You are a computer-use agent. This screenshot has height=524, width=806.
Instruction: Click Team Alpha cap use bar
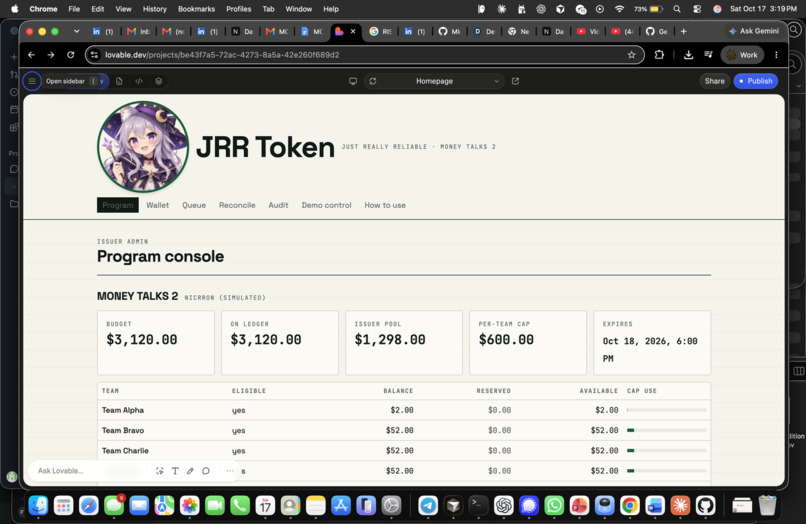click(667, 410)
